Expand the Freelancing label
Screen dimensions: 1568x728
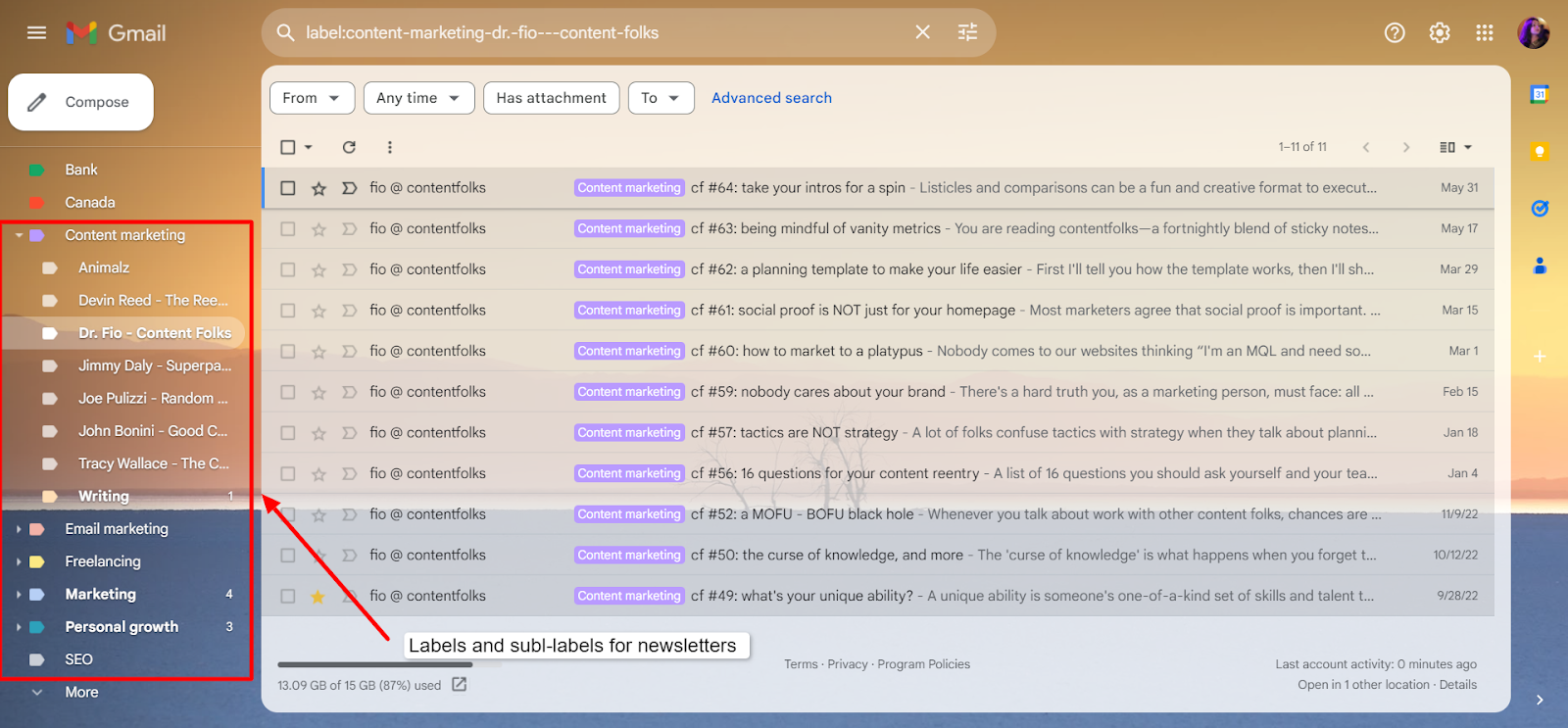(19, 561)
